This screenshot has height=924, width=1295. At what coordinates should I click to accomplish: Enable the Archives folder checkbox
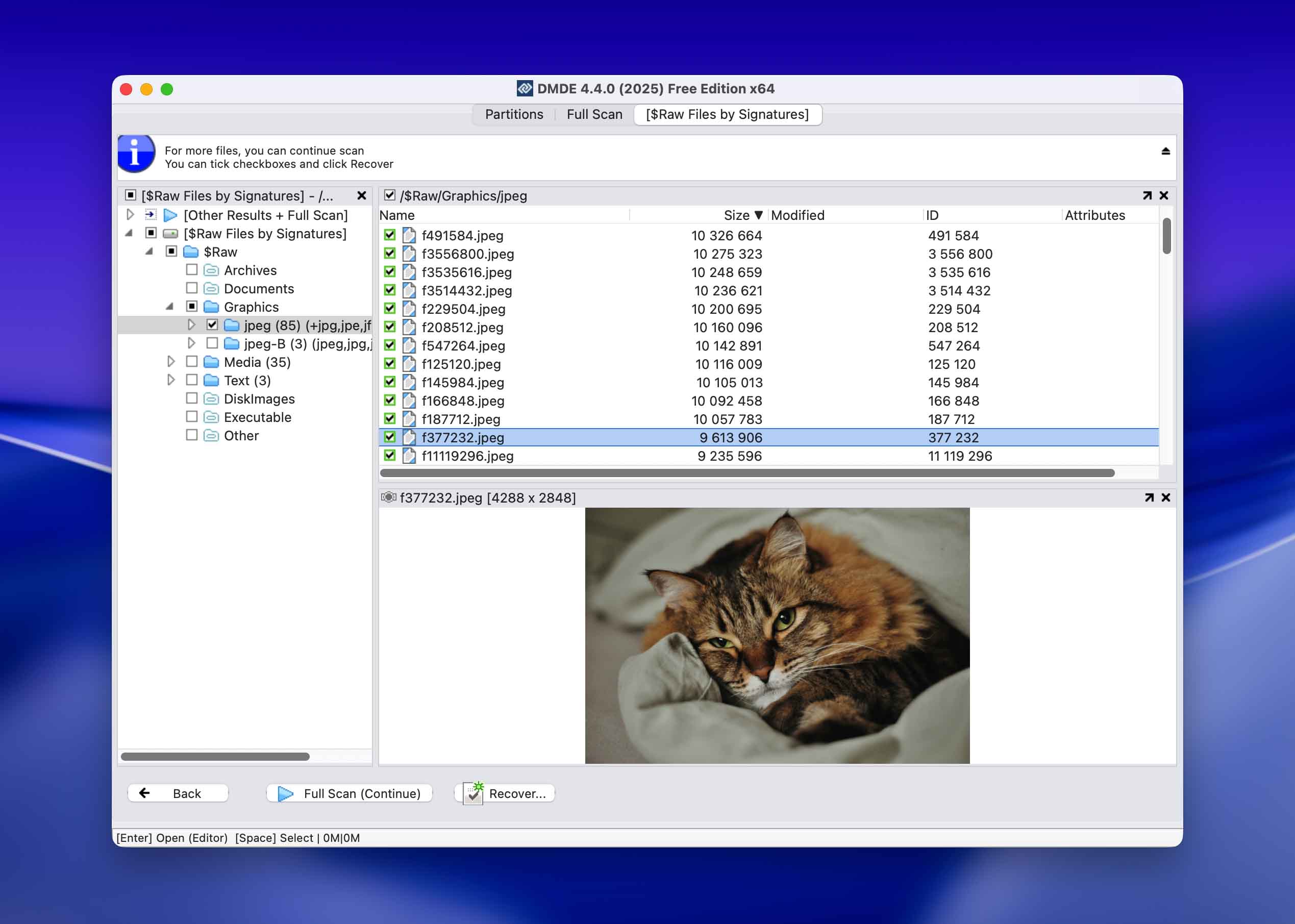(192, 270)
